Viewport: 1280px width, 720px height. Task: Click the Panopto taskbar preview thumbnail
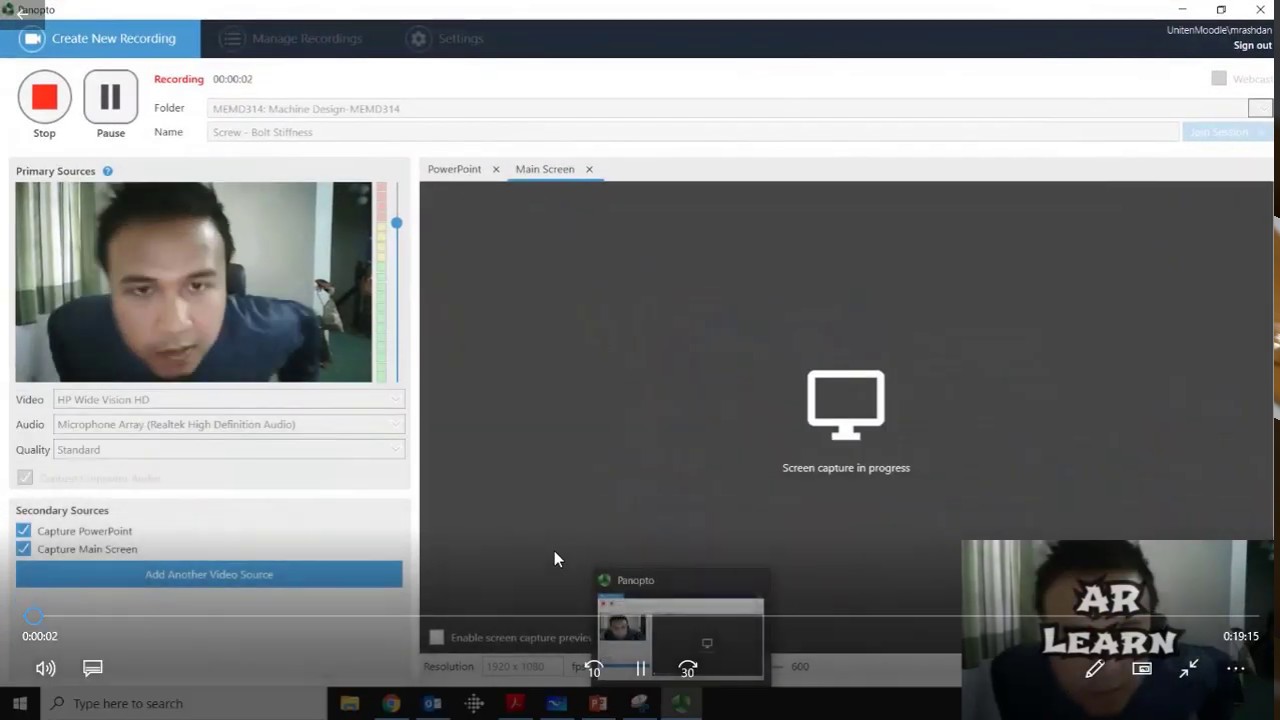[680, 638]
